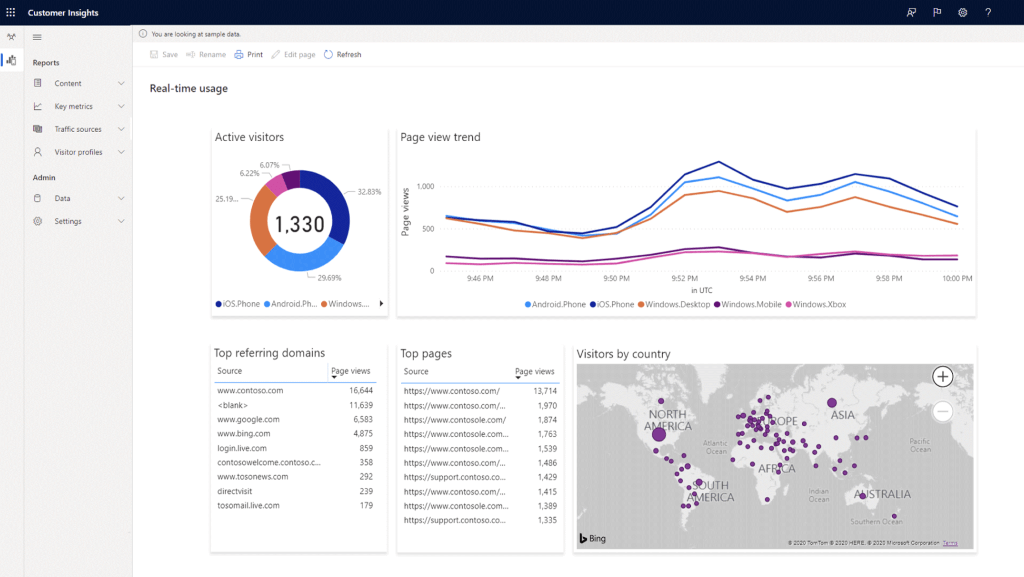Click the sample data info icon
The width and height of the screenshot is (1024, 577).
click(143, 34)
